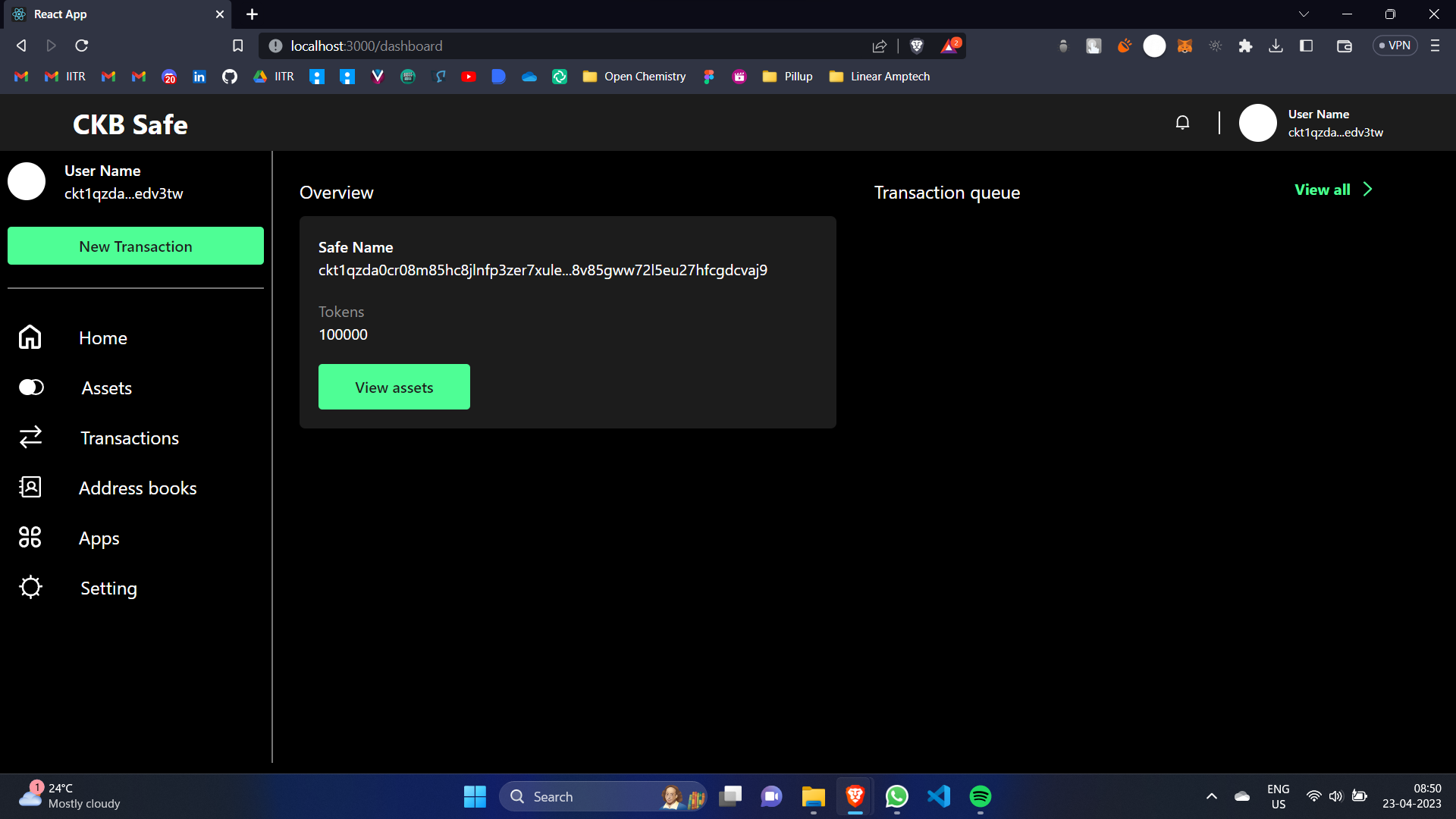Click the Transactions arrows icon
Screen dimensions: 1456x819
tap(30, 438)
